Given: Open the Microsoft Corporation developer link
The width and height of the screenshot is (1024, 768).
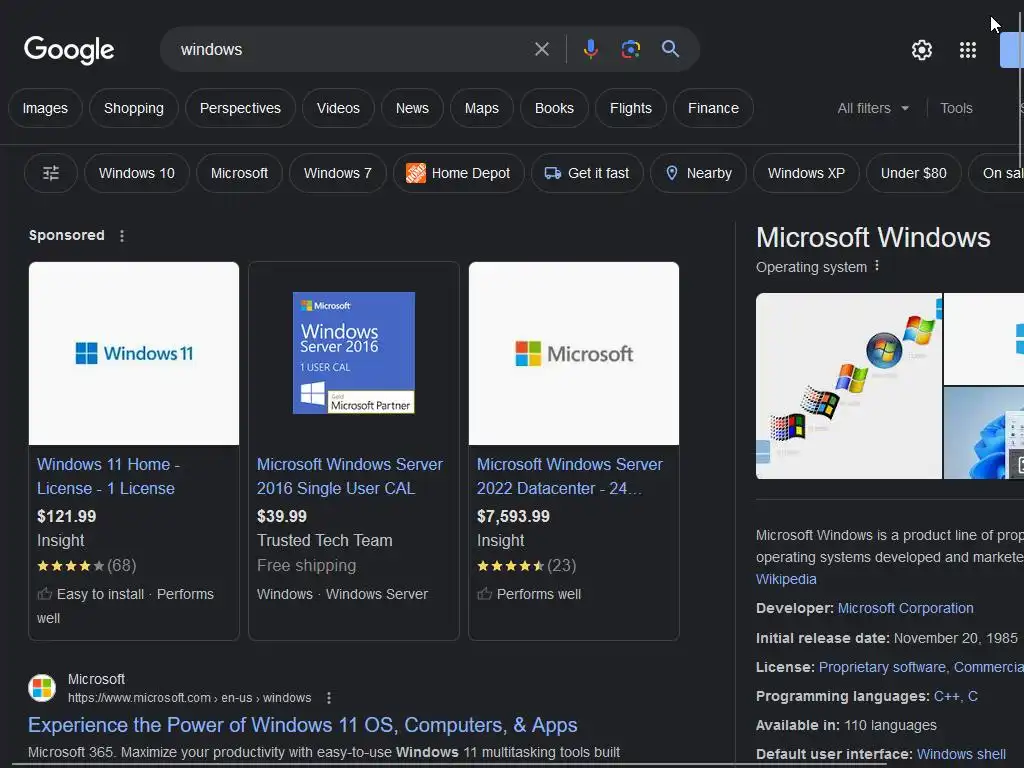Looking at the screenshot, I should (x=905, y=608).
